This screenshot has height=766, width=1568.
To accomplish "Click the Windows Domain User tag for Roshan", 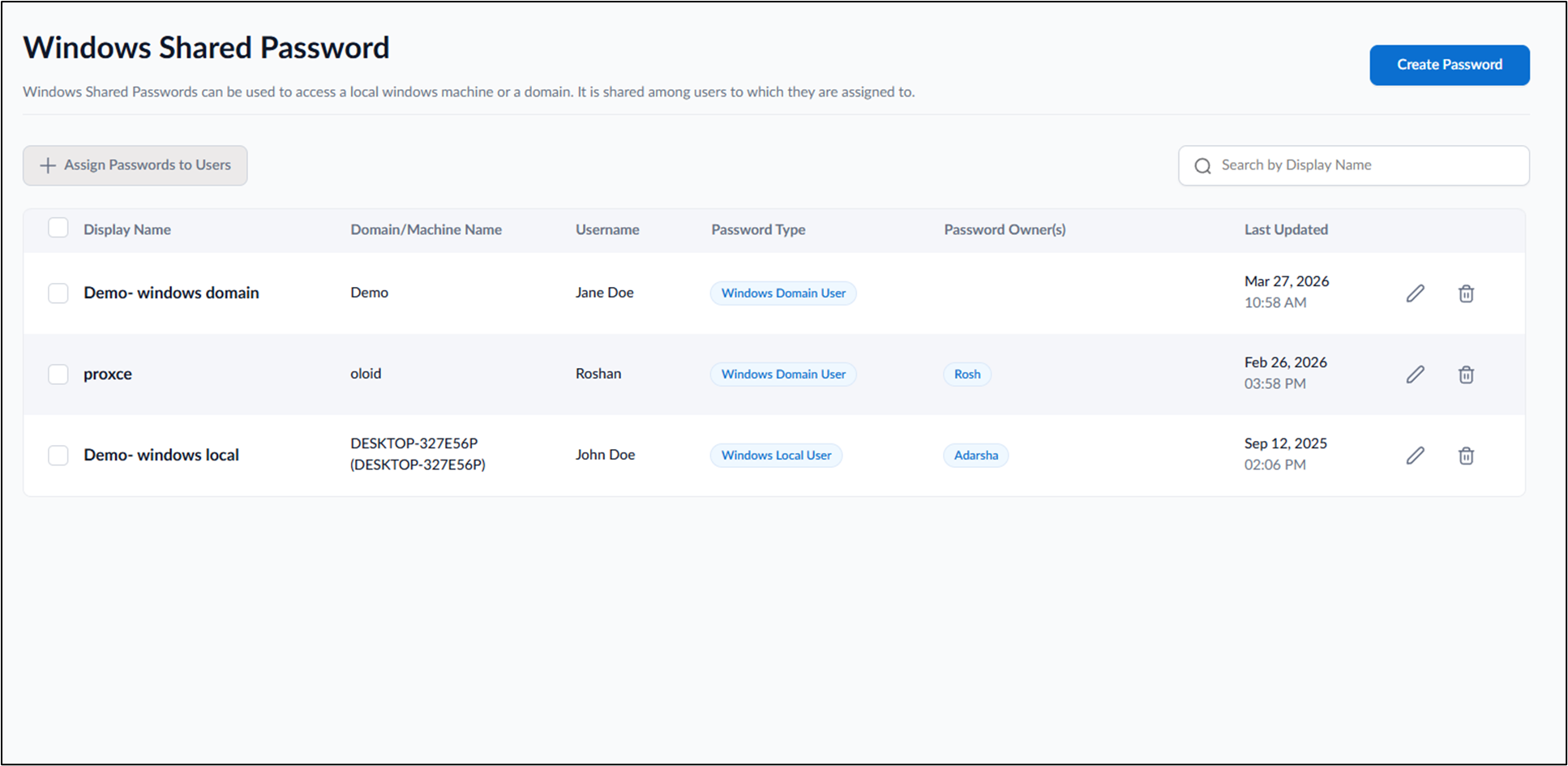I will pos(783,374).
